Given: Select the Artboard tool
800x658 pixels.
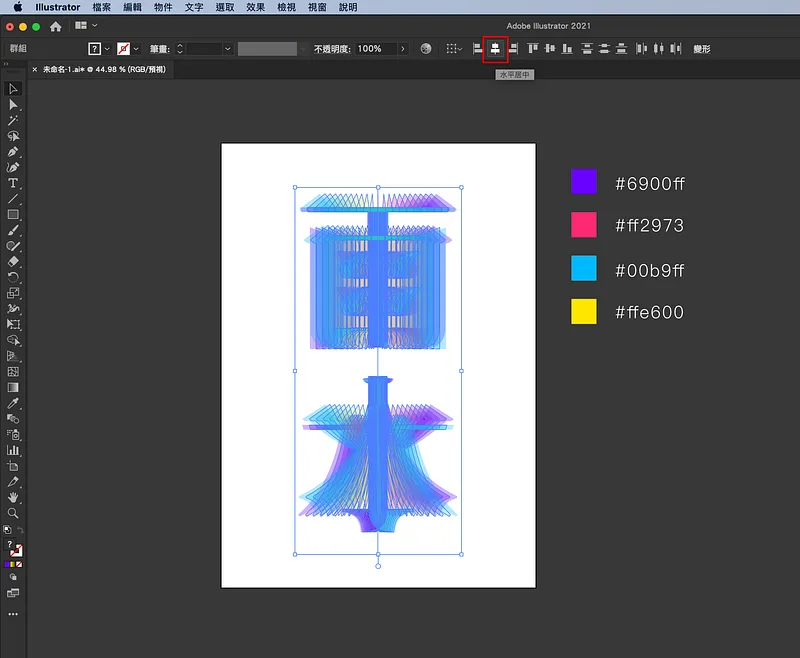Looking at the screenshot, I should tap(13, 466).
